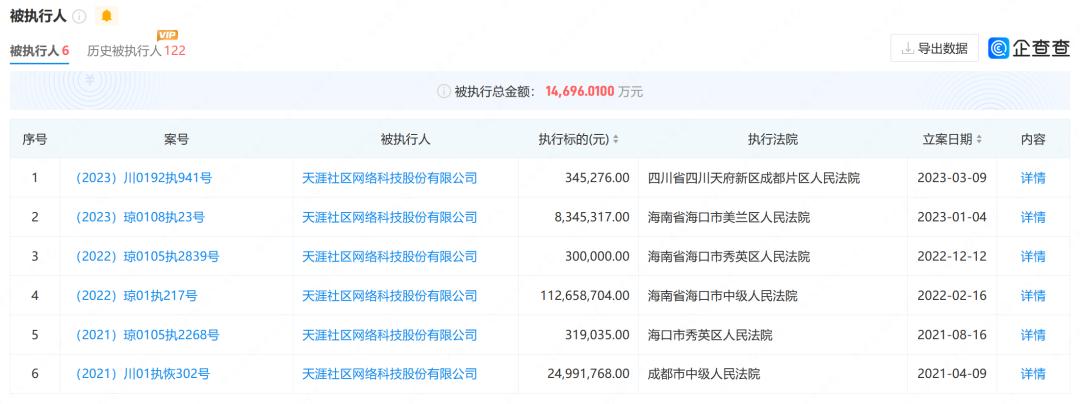Sort by 执行标的(元) column arrows
This screenshot has height=404, width=1080.
click(616, 140)
